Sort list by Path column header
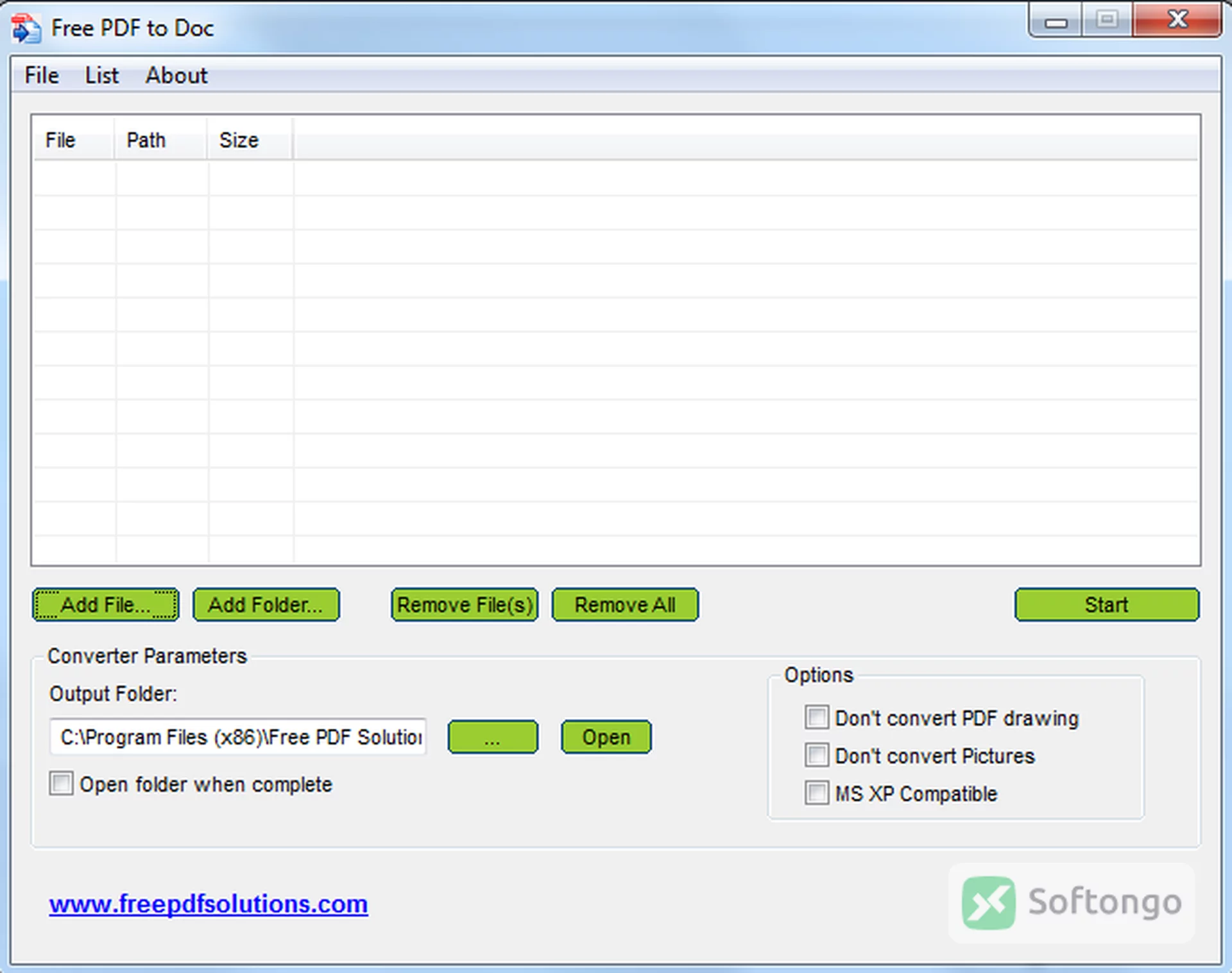 coord(161,140)
